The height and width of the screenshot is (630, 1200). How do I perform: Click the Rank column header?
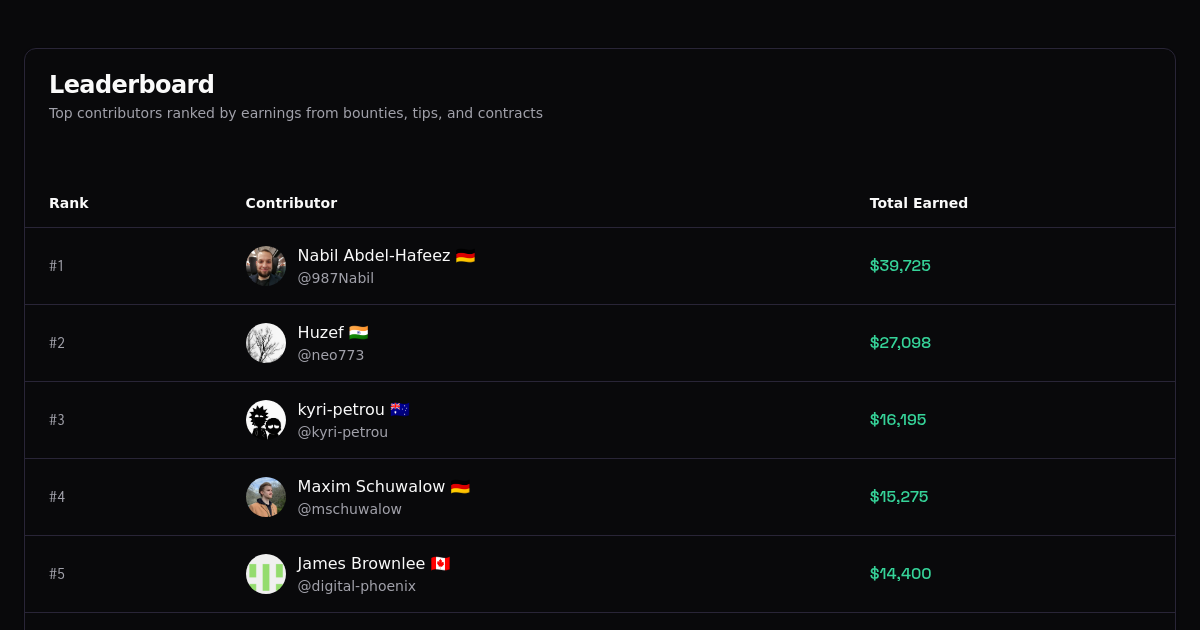pyautogui.click(x=69, y=203)
